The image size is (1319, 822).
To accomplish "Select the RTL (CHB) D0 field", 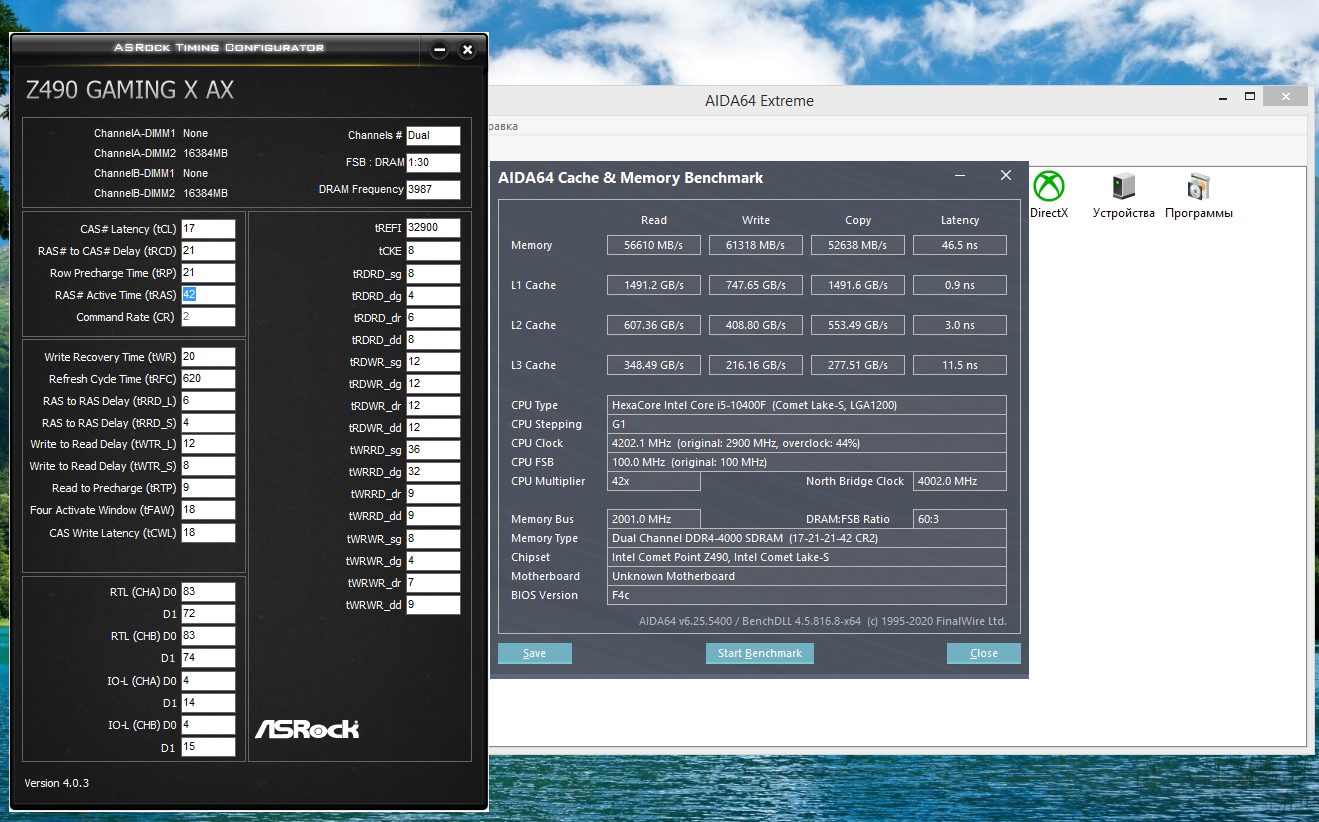I will coord(208,636).
